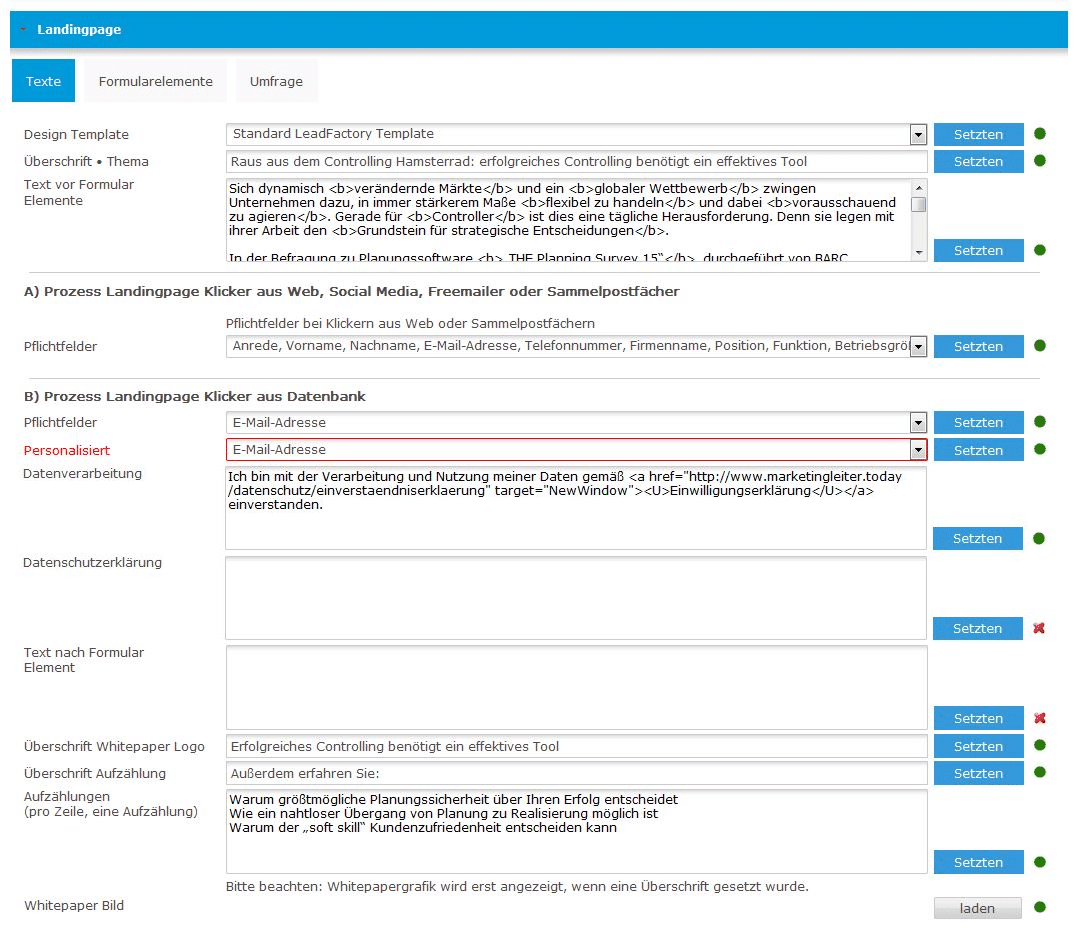Switch to the Formularelemente tab
The image size is (1083, 936).
(155, 81)
